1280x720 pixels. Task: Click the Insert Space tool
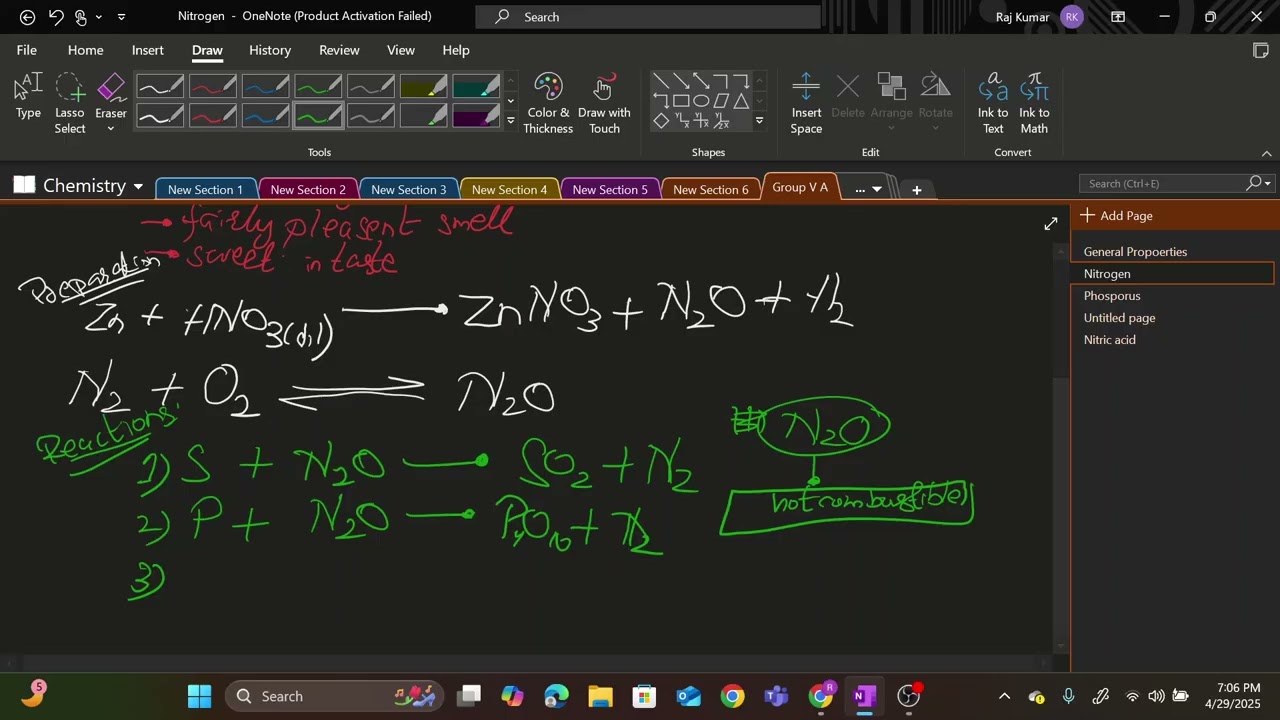click(x=806, y=104)
